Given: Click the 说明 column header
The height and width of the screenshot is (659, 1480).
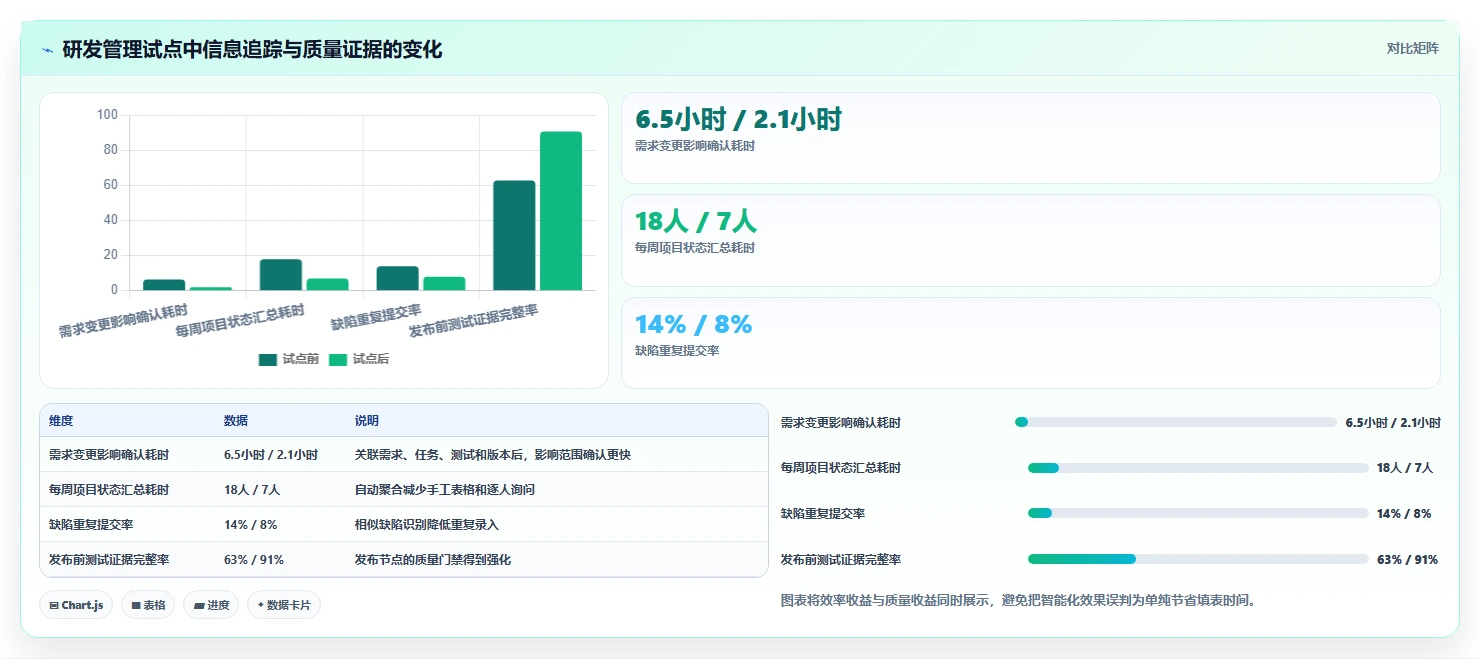Looking at the screenshot, I should click(x=367, y=421).
